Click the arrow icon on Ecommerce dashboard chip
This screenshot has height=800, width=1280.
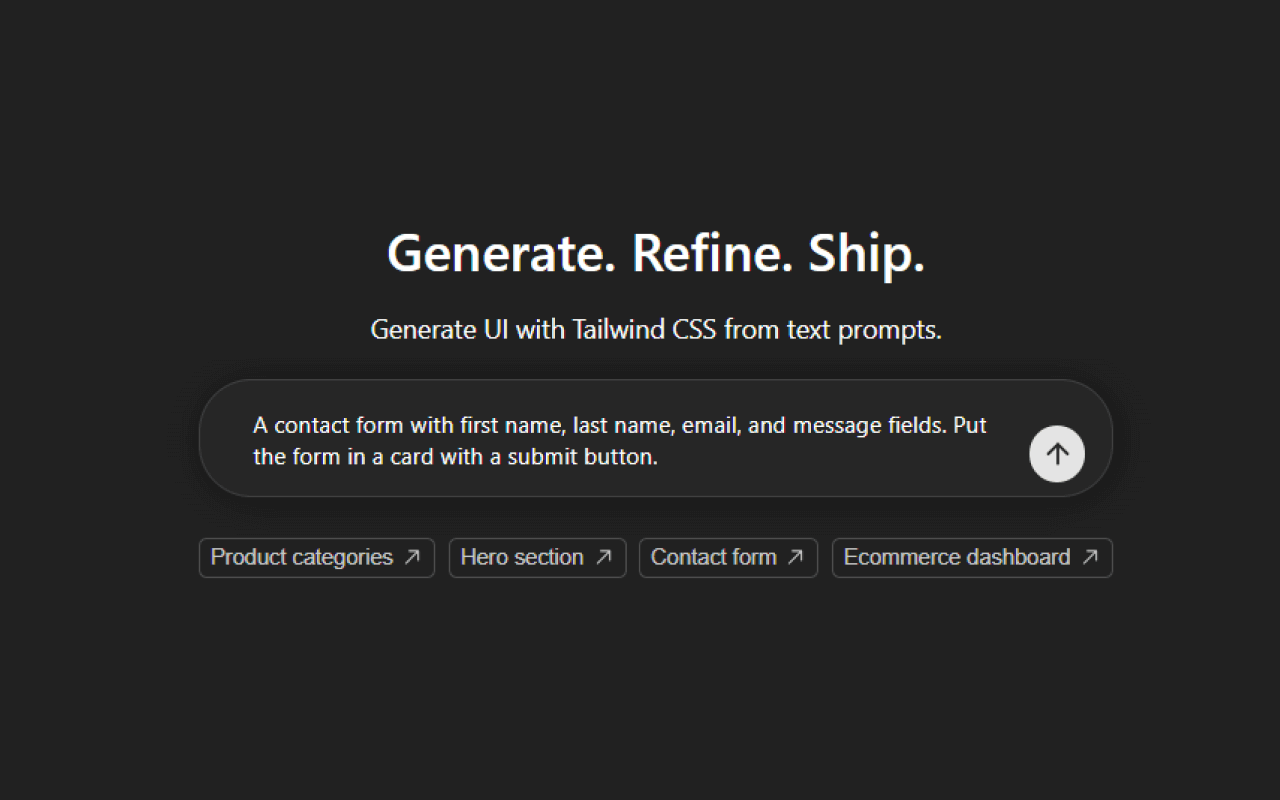tap(1088, 557)
